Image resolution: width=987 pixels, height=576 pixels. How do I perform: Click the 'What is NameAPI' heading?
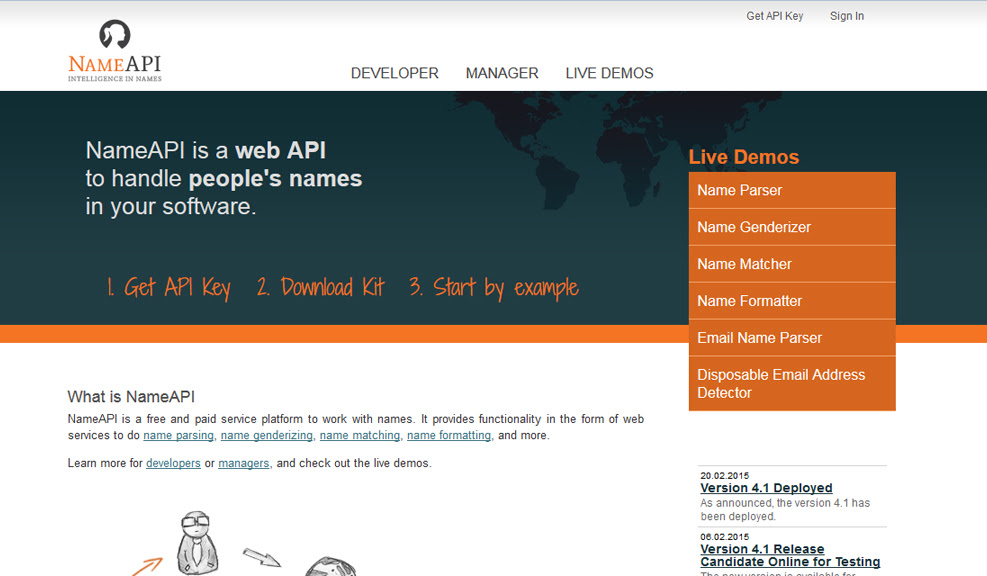(131, 397)
